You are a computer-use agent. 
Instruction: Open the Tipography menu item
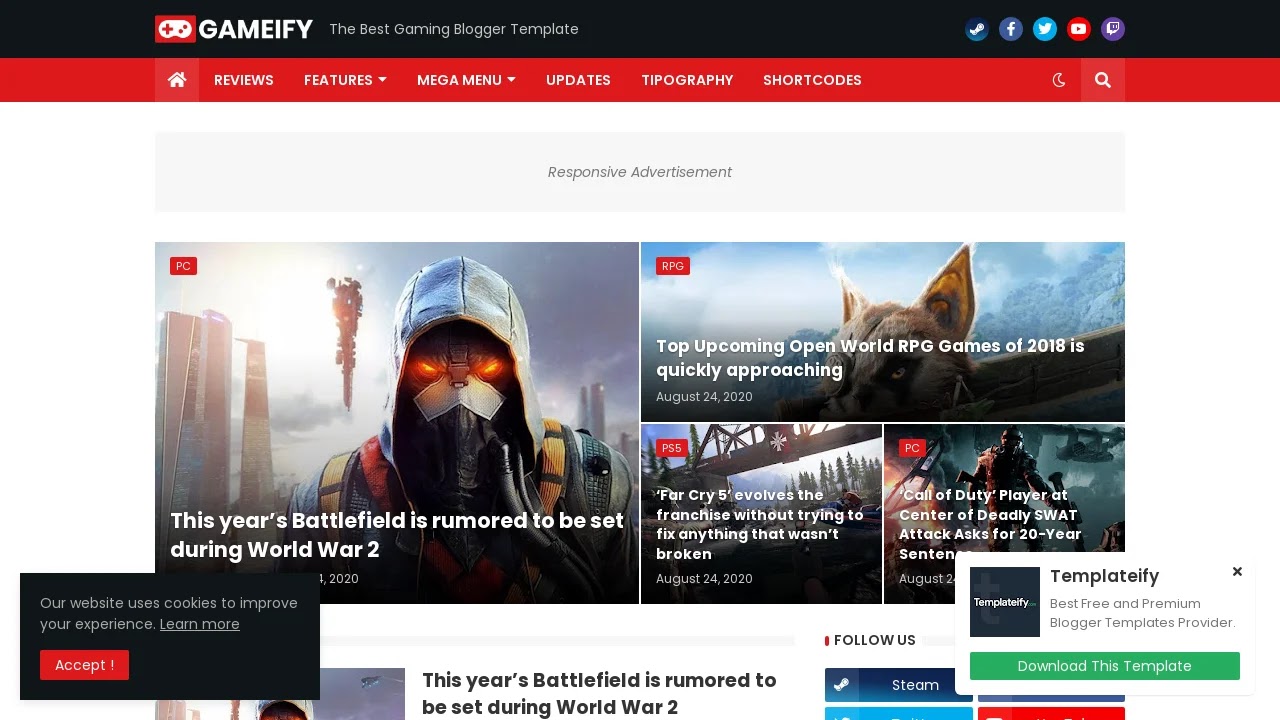coord(687,80)
